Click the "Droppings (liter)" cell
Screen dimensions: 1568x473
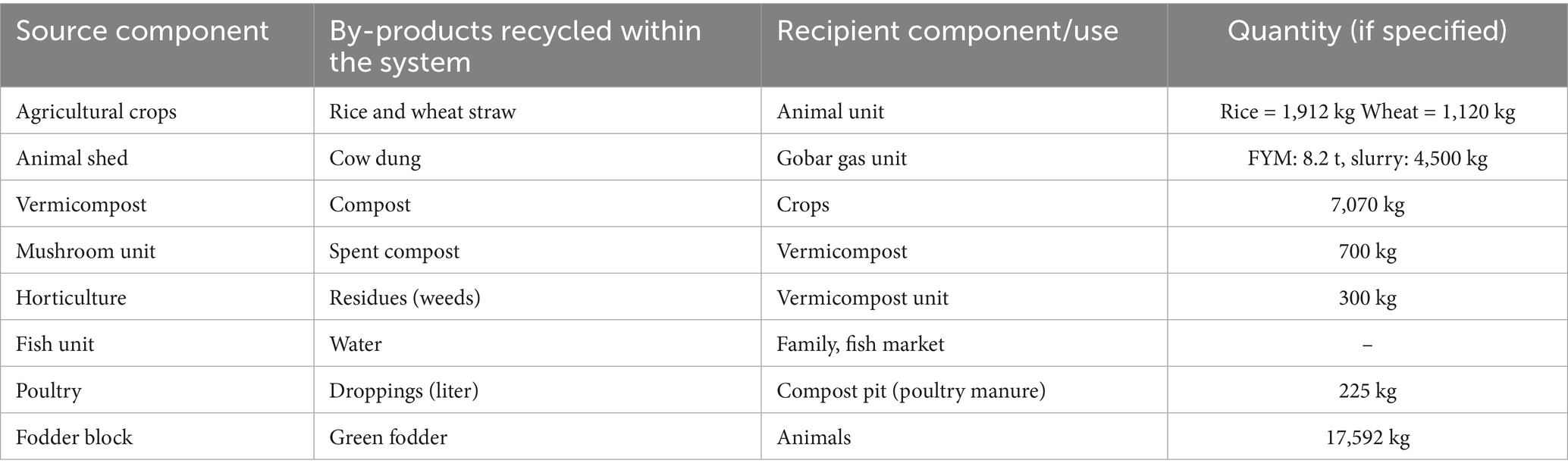[x=403, y=390]
